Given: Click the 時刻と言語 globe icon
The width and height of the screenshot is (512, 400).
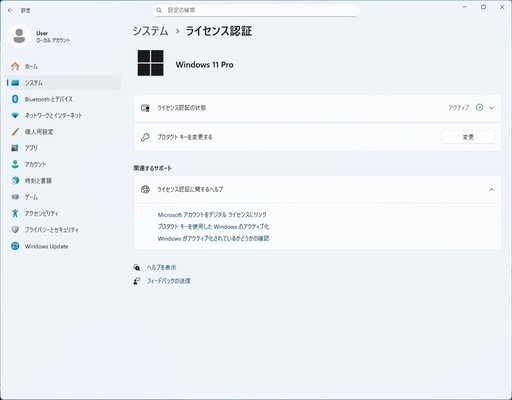Looking at the screenshot, I should pyautogui.click(x=15, y=180).
